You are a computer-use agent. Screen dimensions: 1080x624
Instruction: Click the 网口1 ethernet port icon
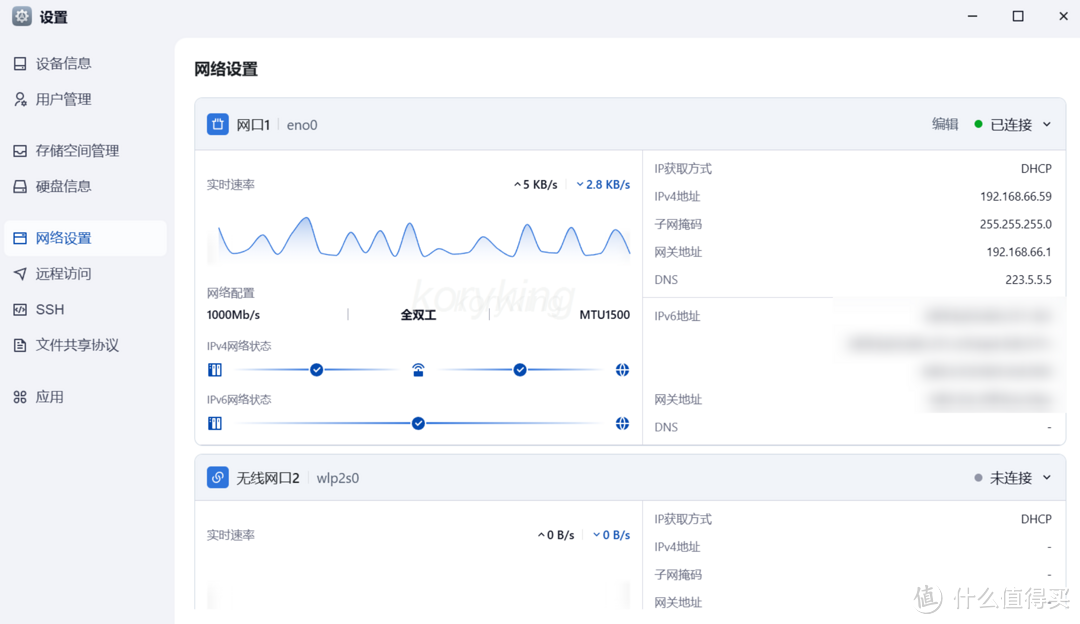point(218,124)
